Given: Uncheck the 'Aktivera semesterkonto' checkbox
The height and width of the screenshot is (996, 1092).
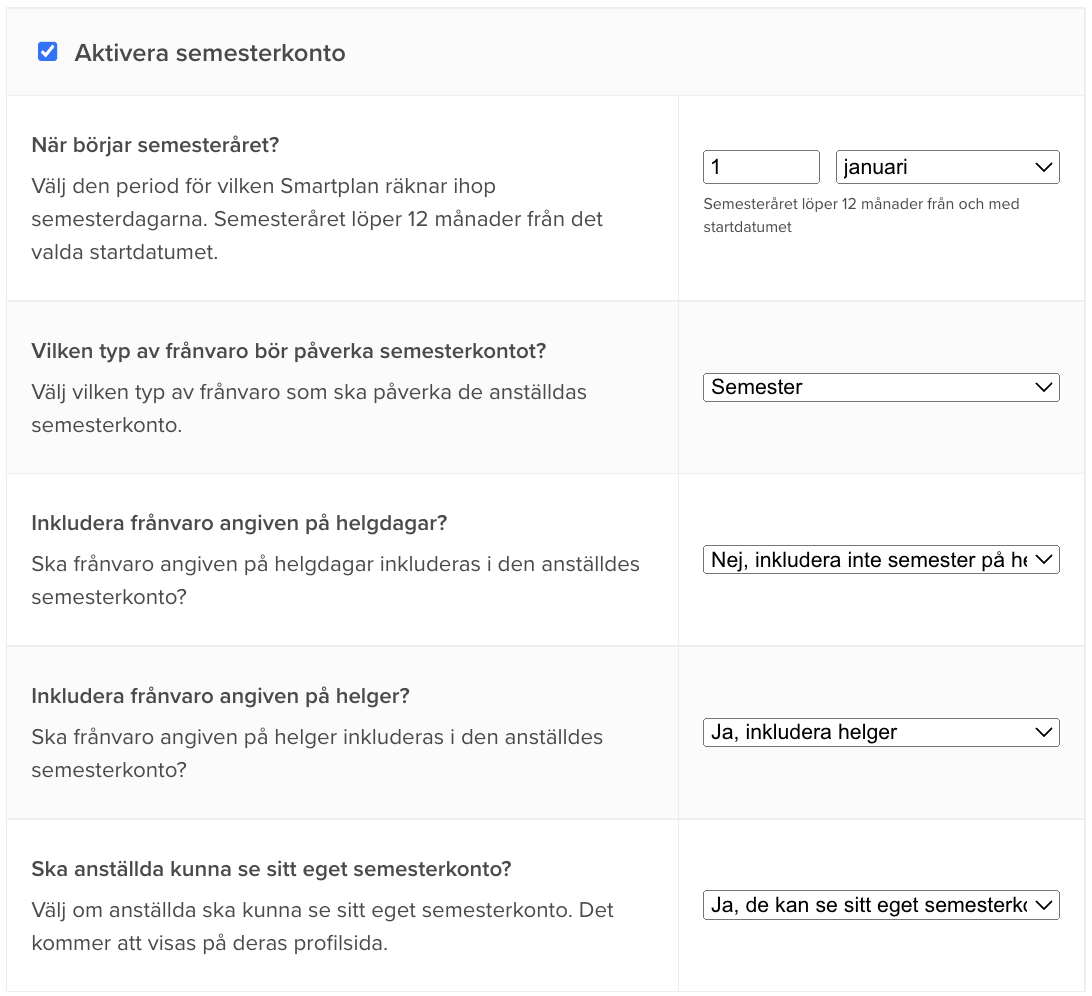Looking at the screenshot, I should (x=47, y=52).
